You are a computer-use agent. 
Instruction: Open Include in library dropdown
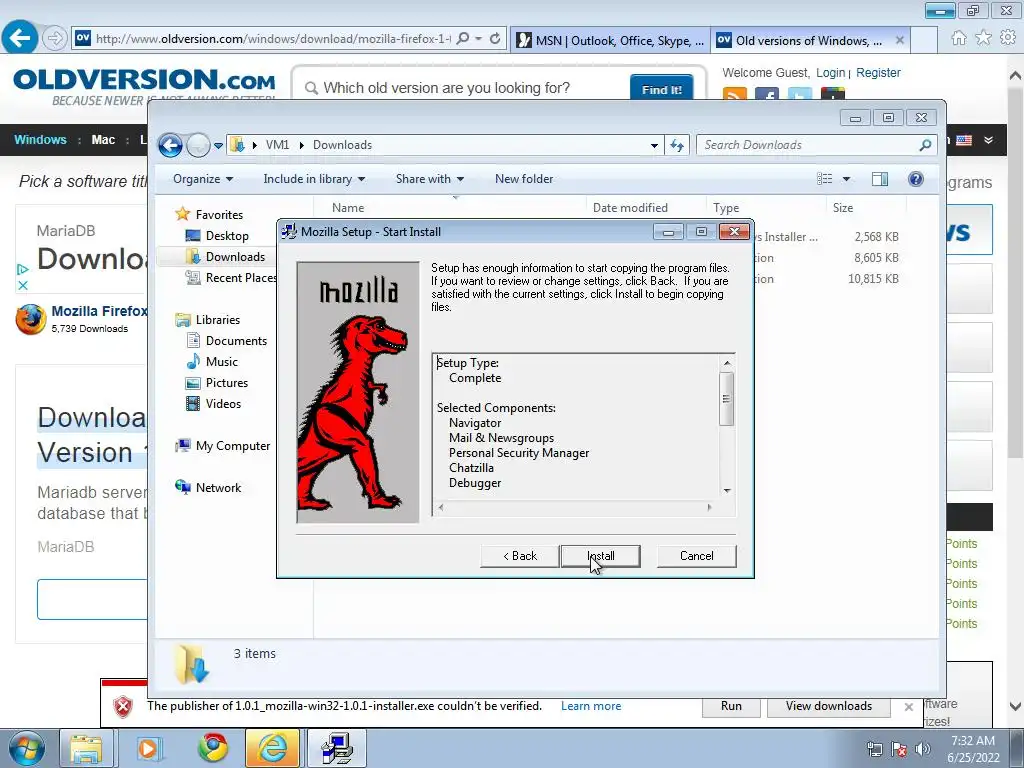pos(314,179)
